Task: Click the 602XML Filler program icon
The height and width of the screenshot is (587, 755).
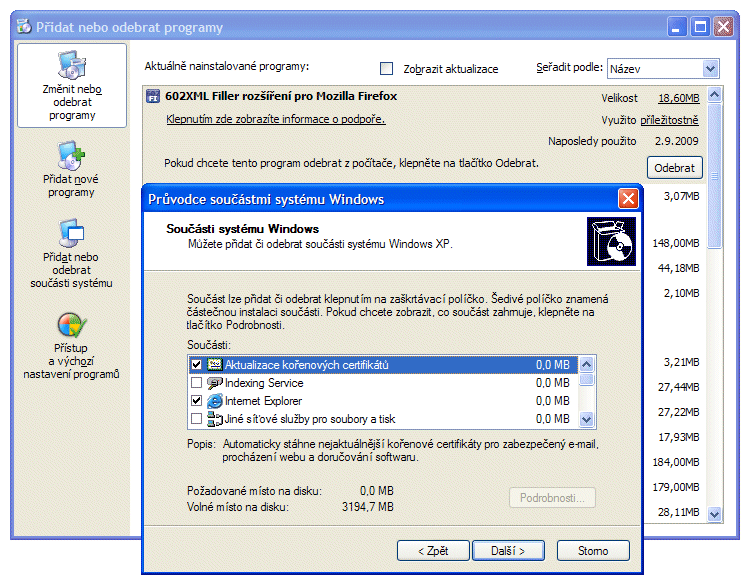Action: coord(154,97)
